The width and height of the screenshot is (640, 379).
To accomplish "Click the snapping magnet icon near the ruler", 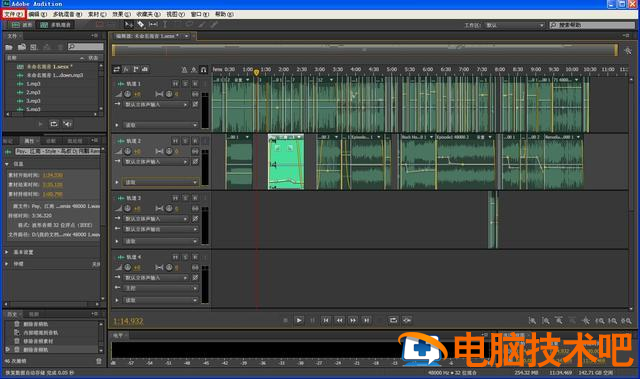I will click(203, 70).
